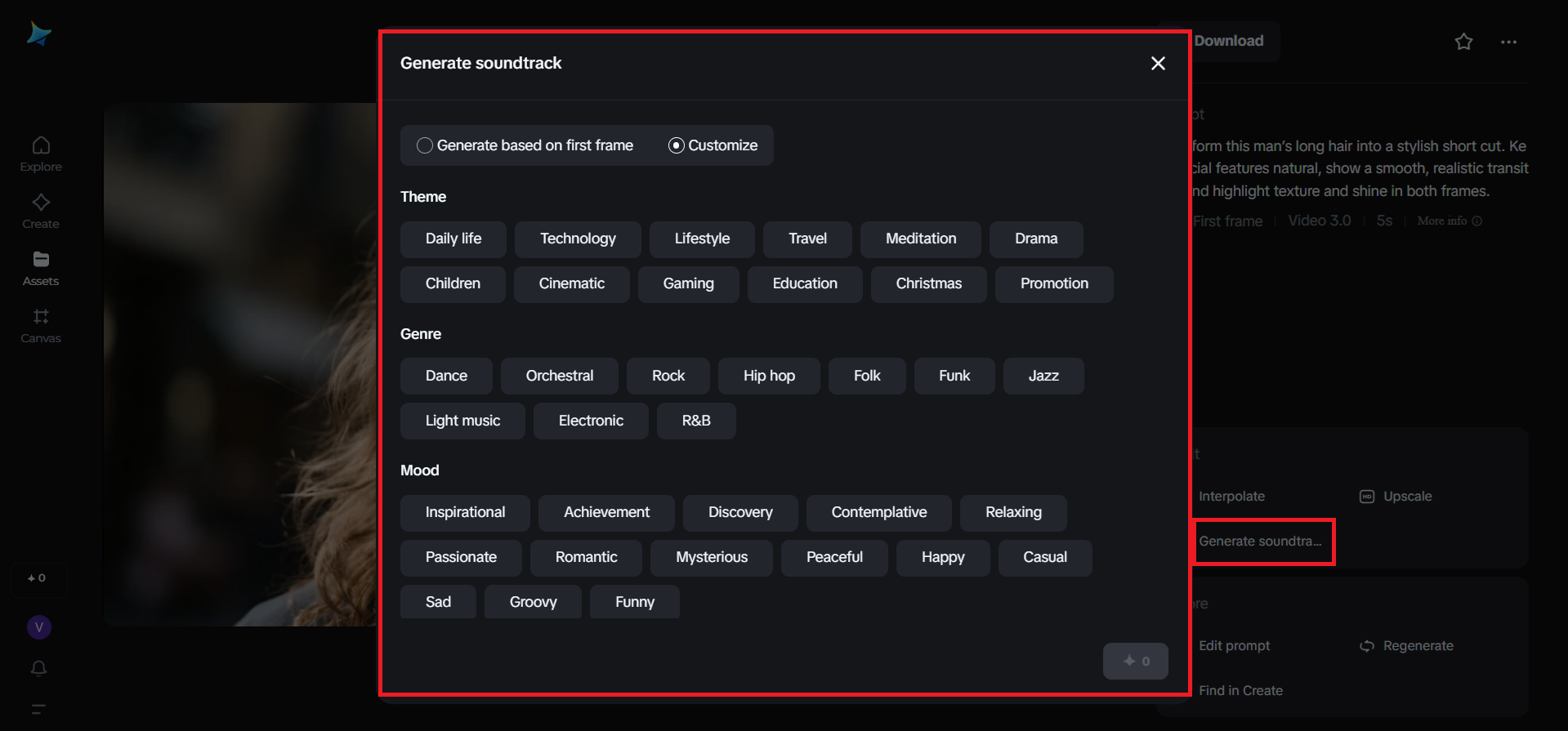Go to Assets folder in sidebar
This screenshot has height=731, width=1568.
pos(41,269)
